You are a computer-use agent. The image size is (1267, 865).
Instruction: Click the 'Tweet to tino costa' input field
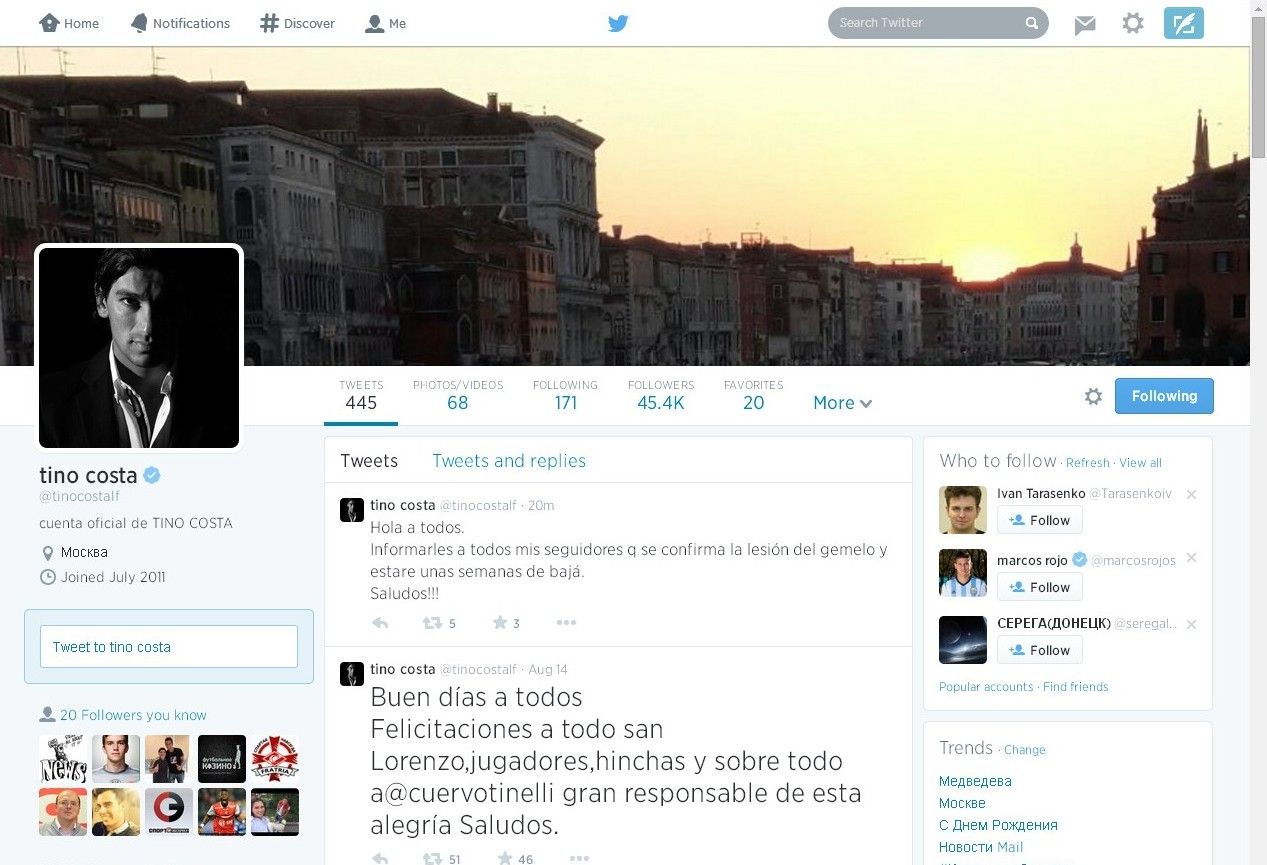168,647
